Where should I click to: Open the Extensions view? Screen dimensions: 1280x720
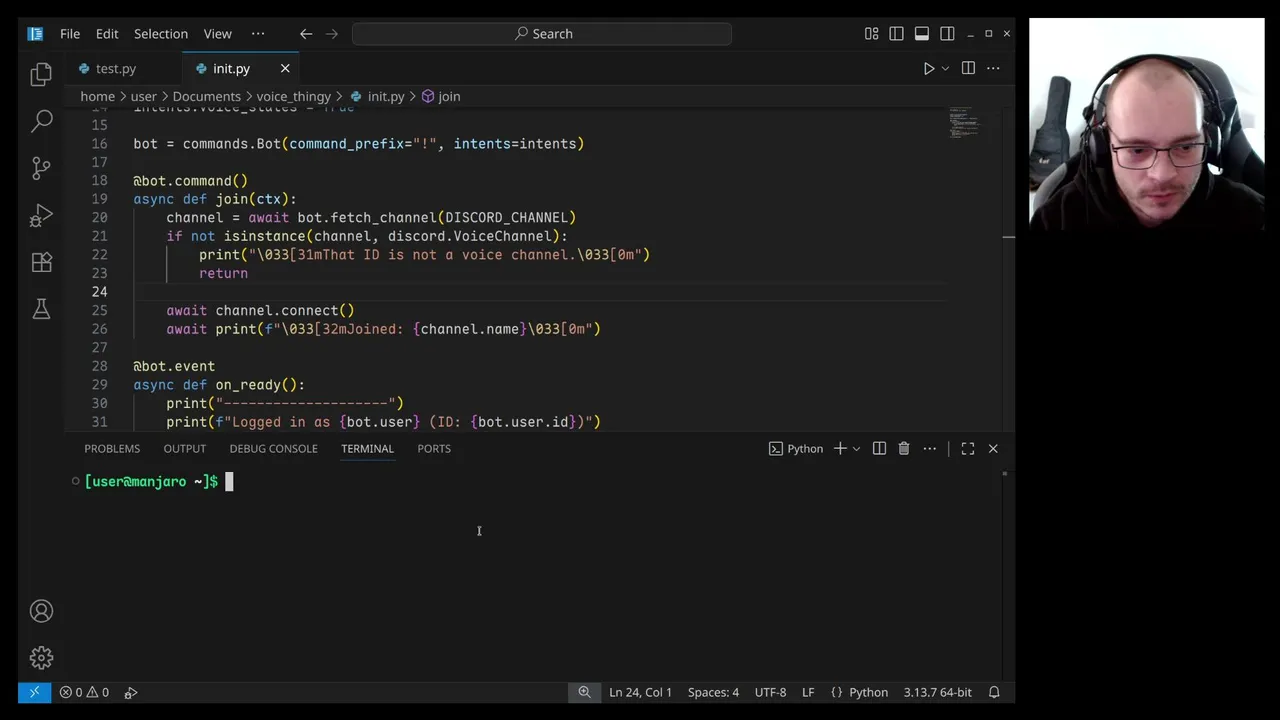(x=41, y=262)
